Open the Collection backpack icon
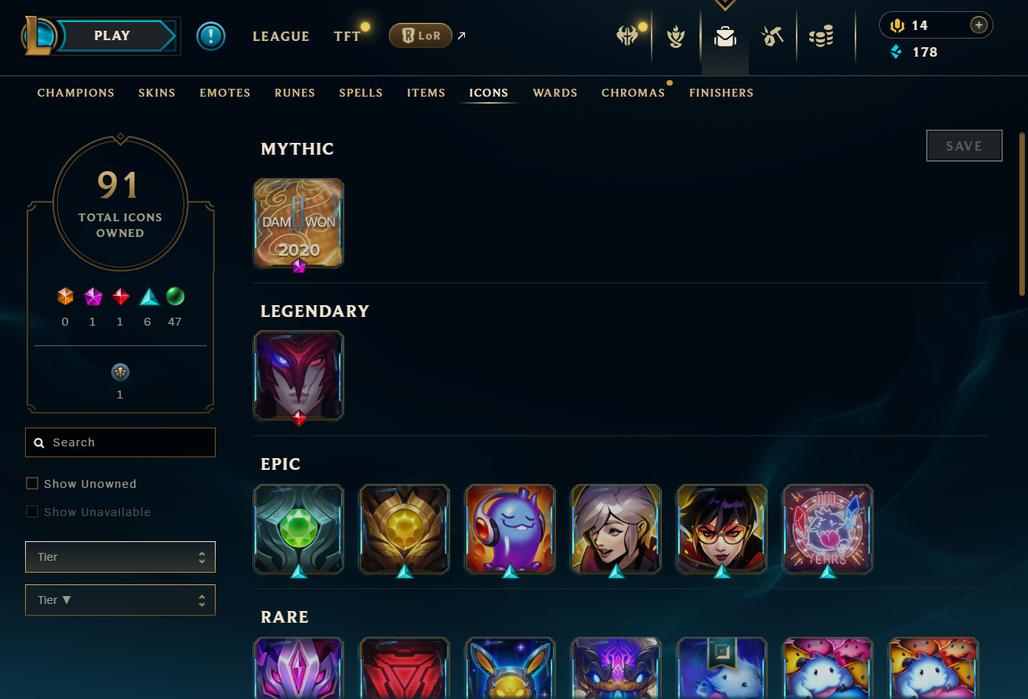The image size is (1028, 699). [724, 37]
